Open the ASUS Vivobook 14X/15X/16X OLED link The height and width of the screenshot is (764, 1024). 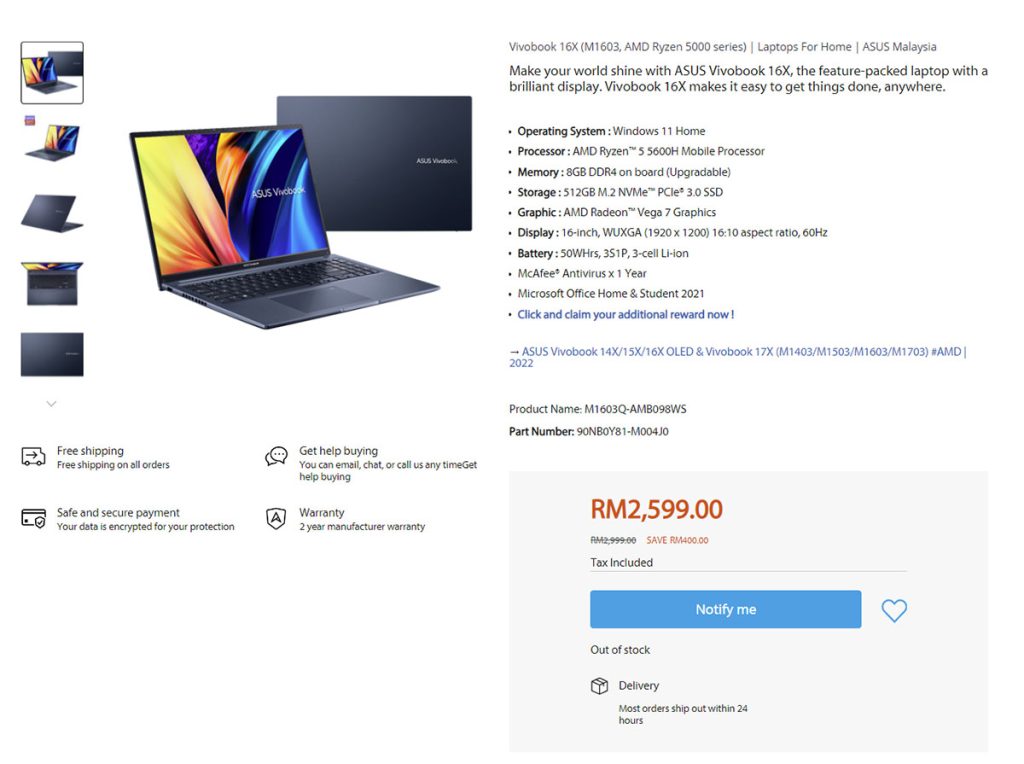[738, 357]
